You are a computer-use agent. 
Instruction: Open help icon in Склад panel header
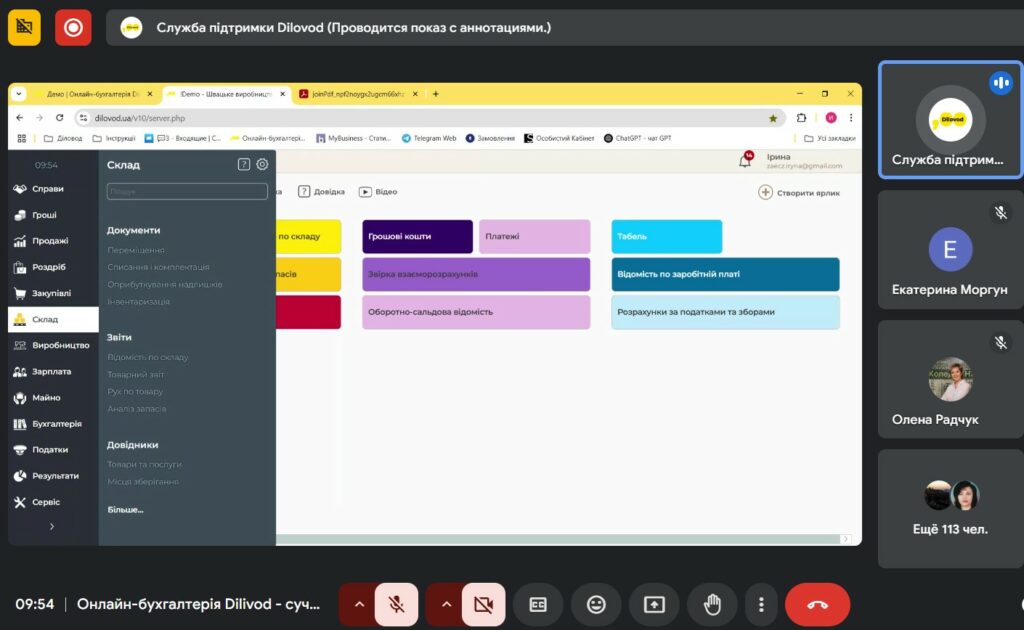click(x=244, y=165)
